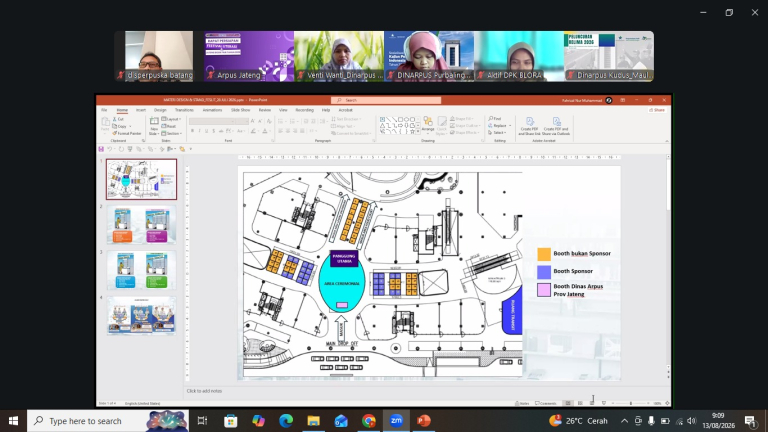Click the Find magnifier command
Screen dimensions: 768x432
tap(495, 119)
